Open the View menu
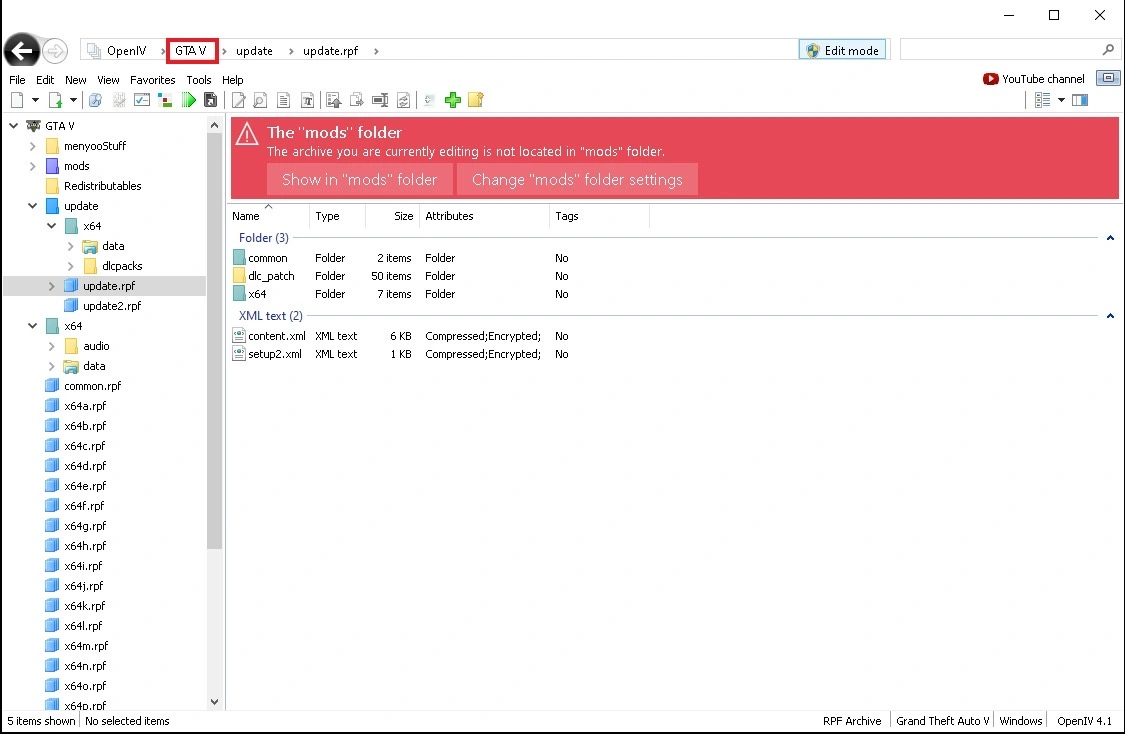The image size is (1125, 734). click(108, 80)
